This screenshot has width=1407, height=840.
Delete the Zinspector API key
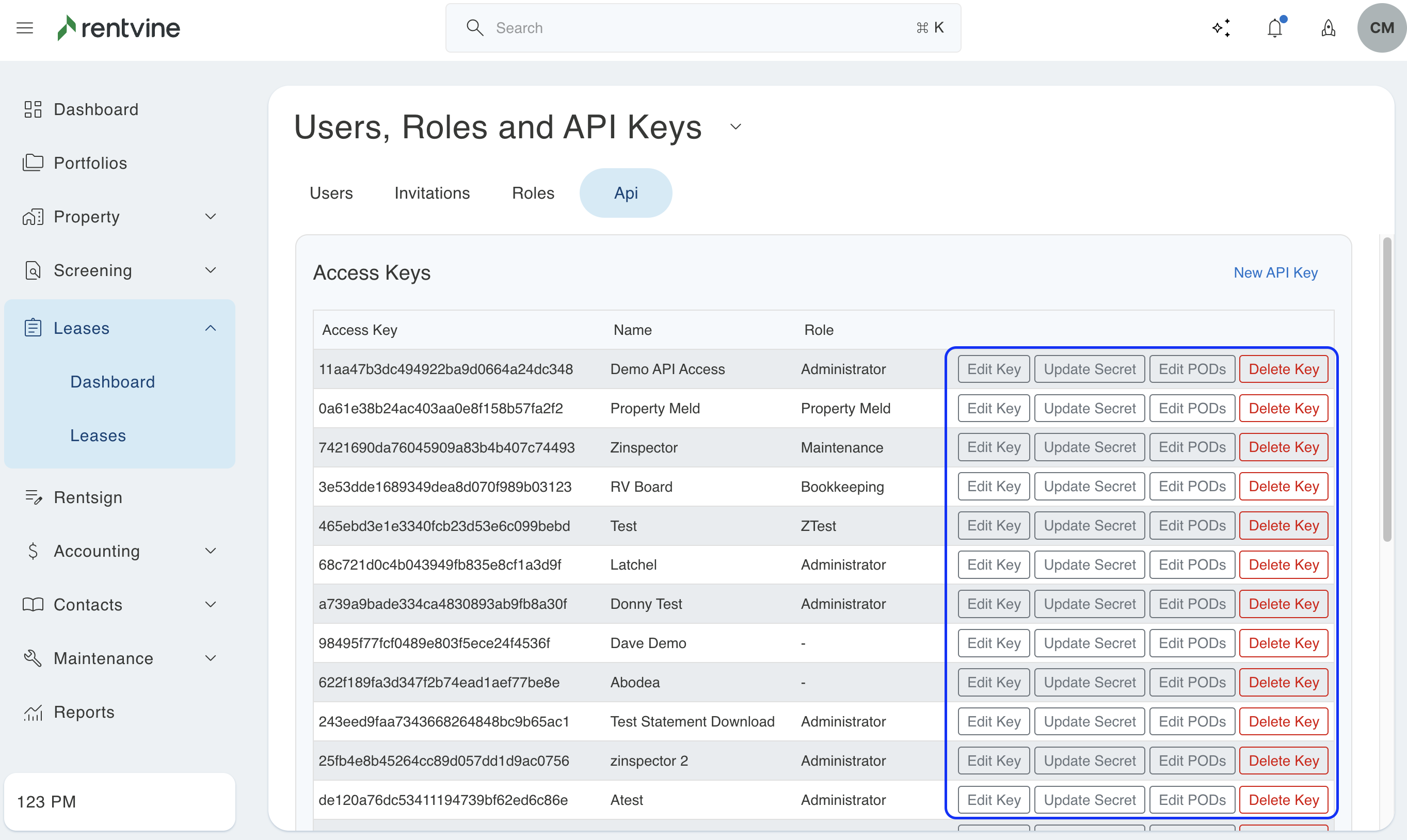[x=1283, y=447]
